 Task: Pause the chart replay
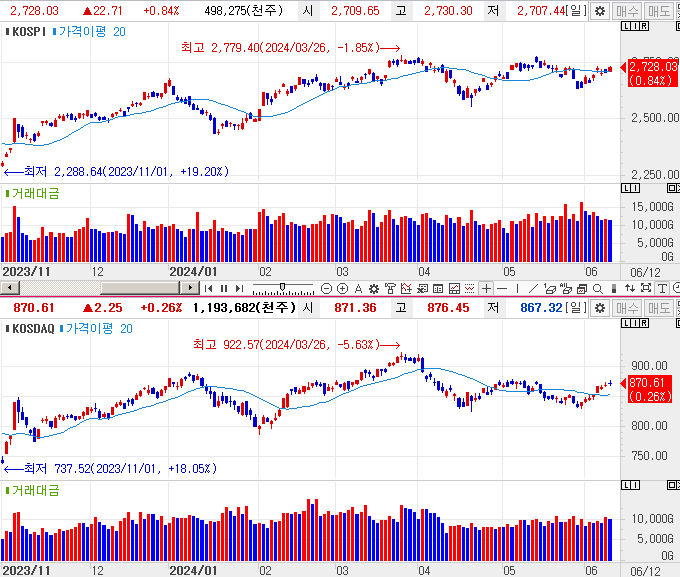[224, 288]
